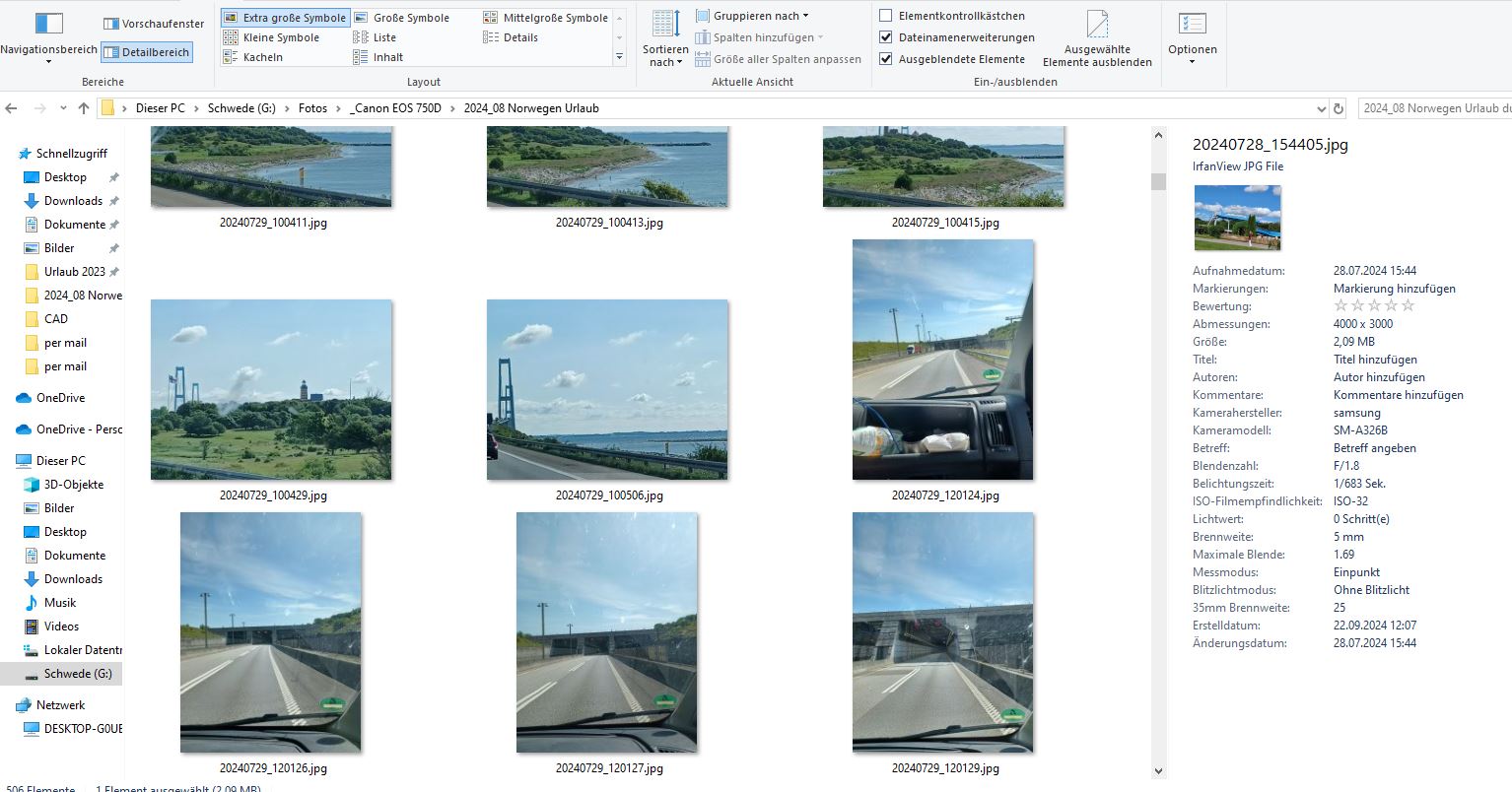The width and height of the screenshot is (1512, 792).
Task: Set rating by clicking the third star
Action: (1374, 306)
